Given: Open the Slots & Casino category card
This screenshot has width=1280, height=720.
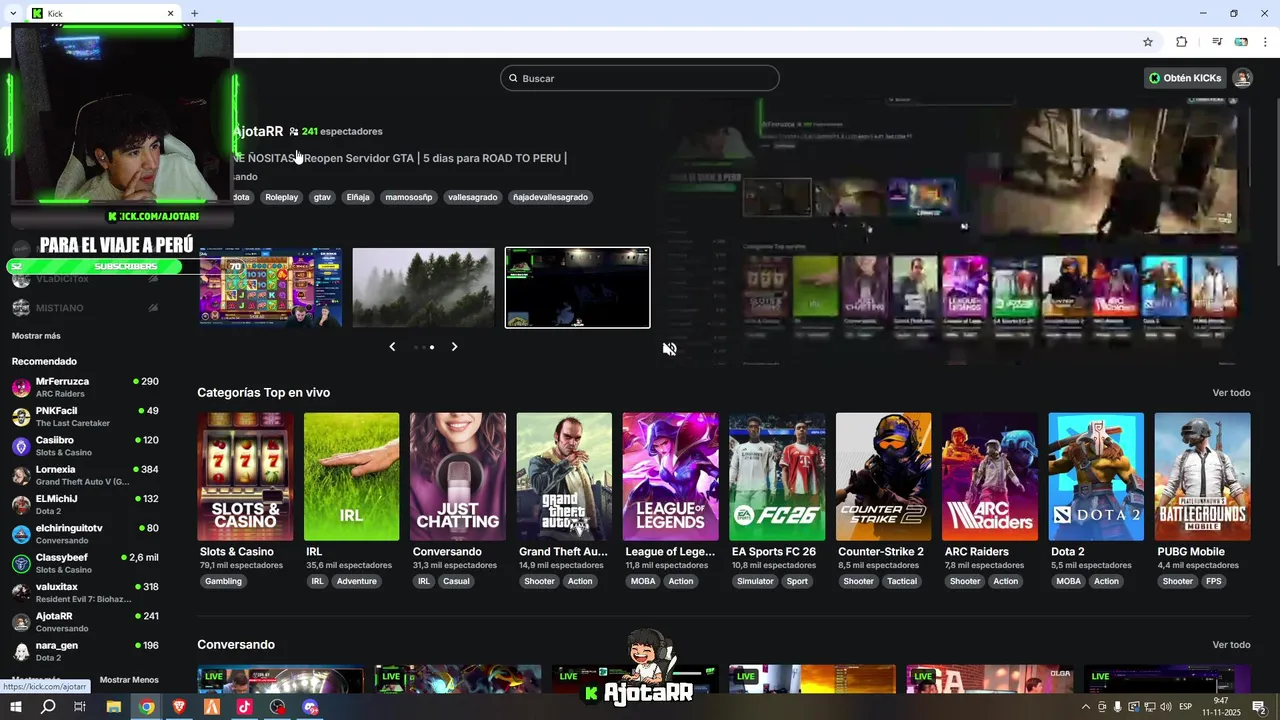Looking at the screenshot, I should click(x=245, y=477).
